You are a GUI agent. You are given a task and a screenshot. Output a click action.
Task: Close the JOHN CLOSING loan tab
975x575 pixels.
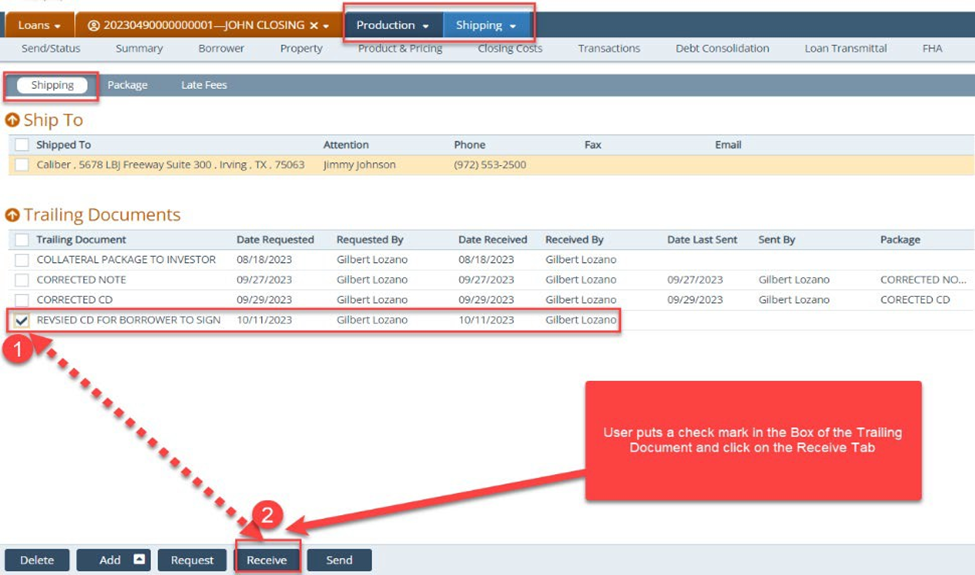(x=314, y=25)
